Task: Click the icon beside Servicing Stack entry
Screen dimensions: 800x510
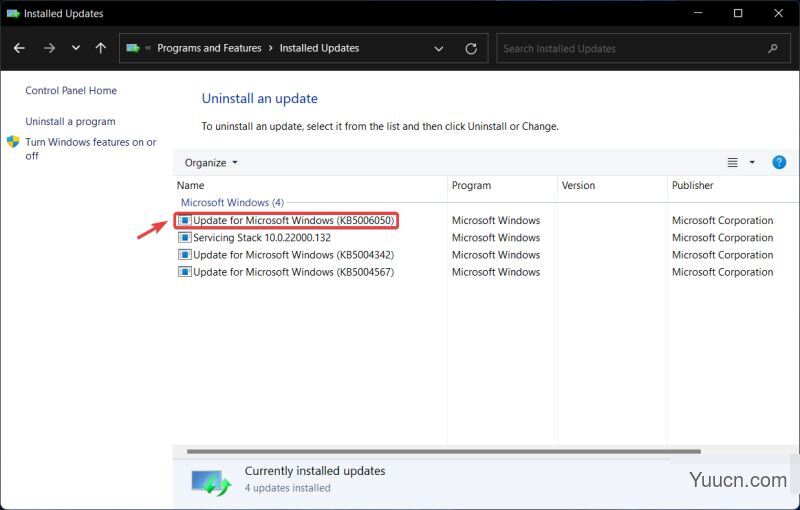Action: pos(184,238)
